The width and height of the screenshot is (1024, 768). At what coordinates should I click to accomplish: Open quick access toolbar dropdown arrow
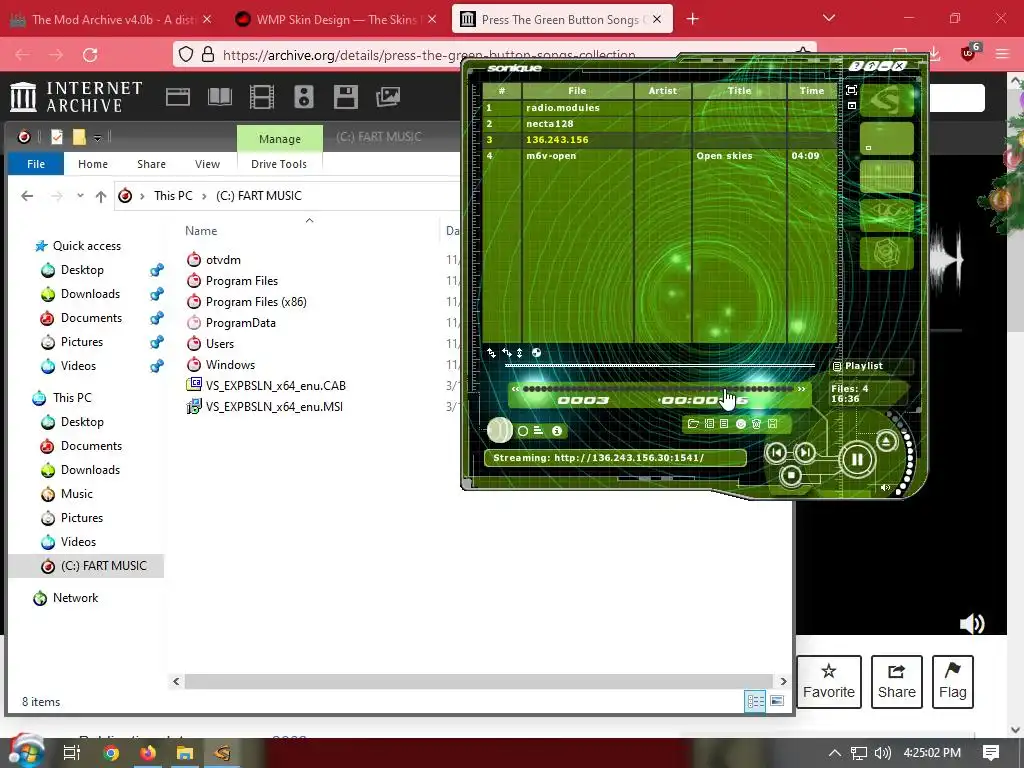coord(97,137)
